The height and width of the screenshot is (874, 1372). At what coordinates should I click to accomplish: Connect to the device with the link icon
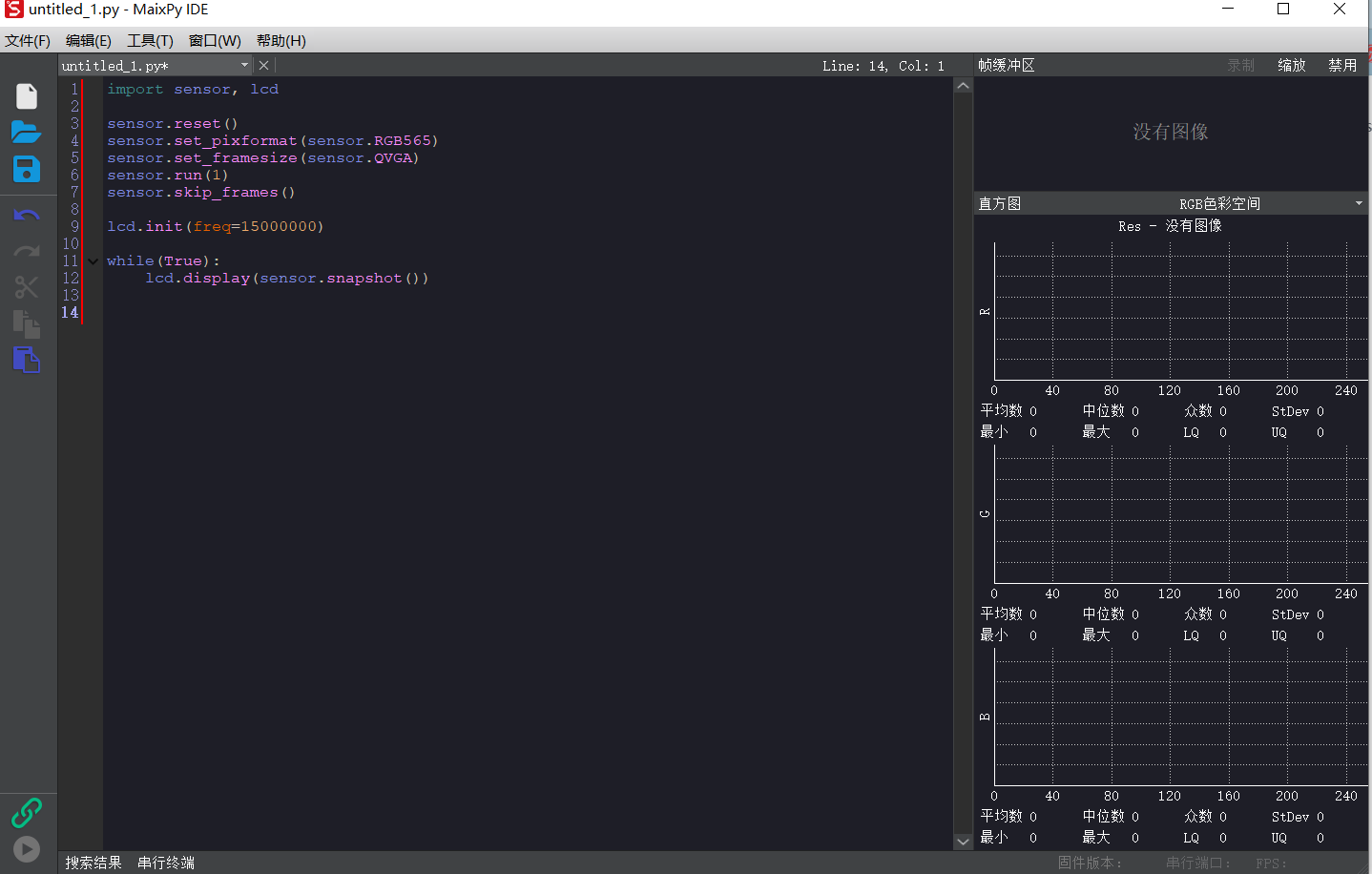point(27,813)
